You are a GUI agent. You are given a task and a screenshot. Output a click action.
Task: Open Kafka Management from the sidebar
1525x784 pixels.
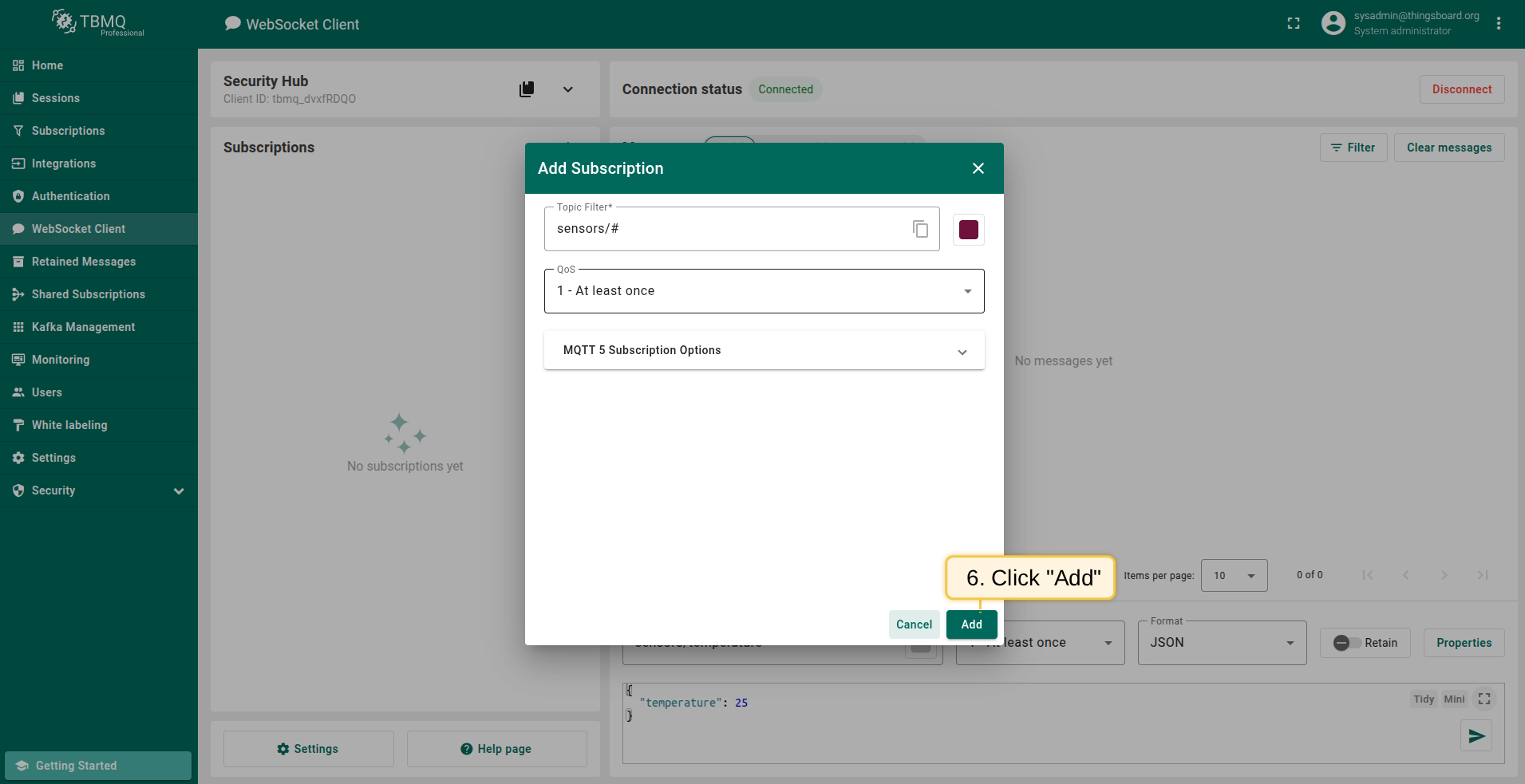[83, 327]
